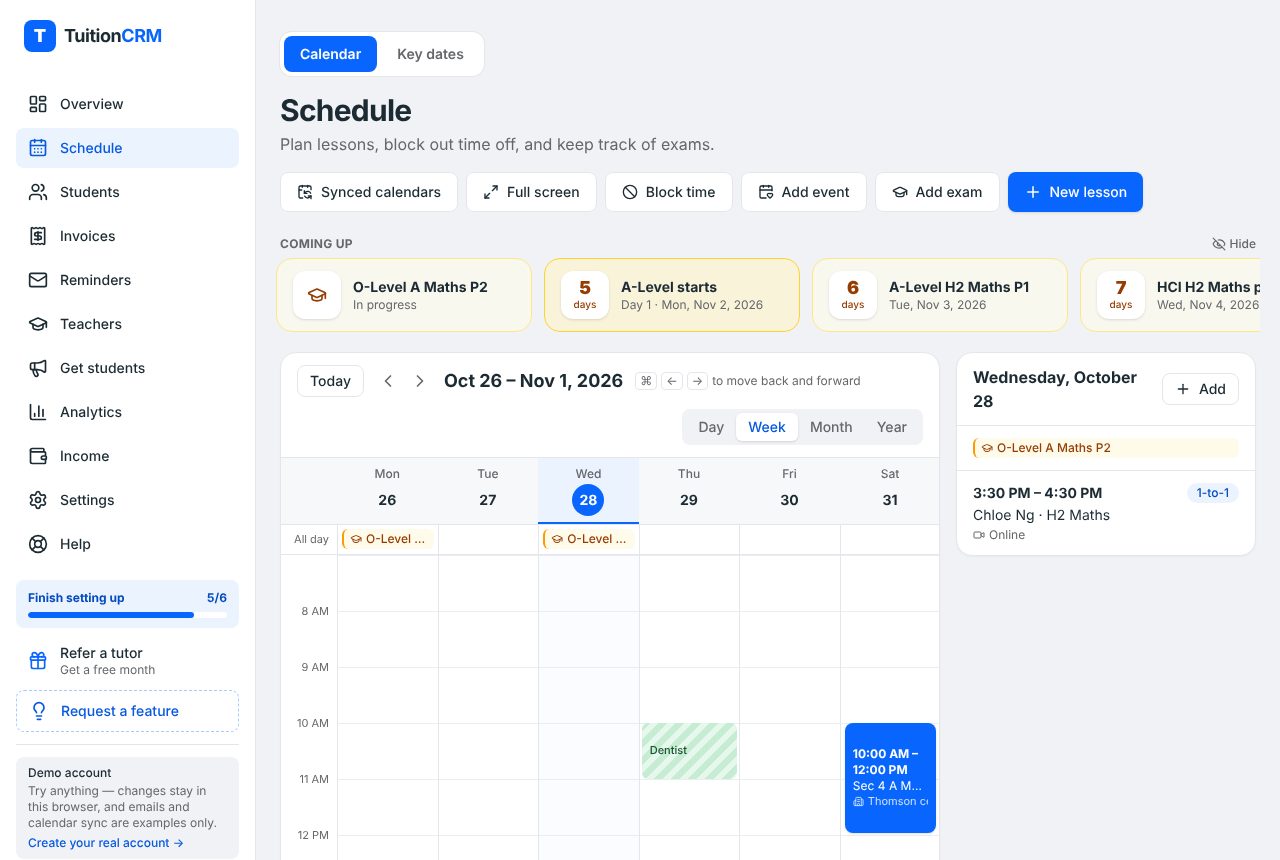Select the Calendar tab
The width and height of the screenshot is (1280, 860).
(x=330, y=54)
